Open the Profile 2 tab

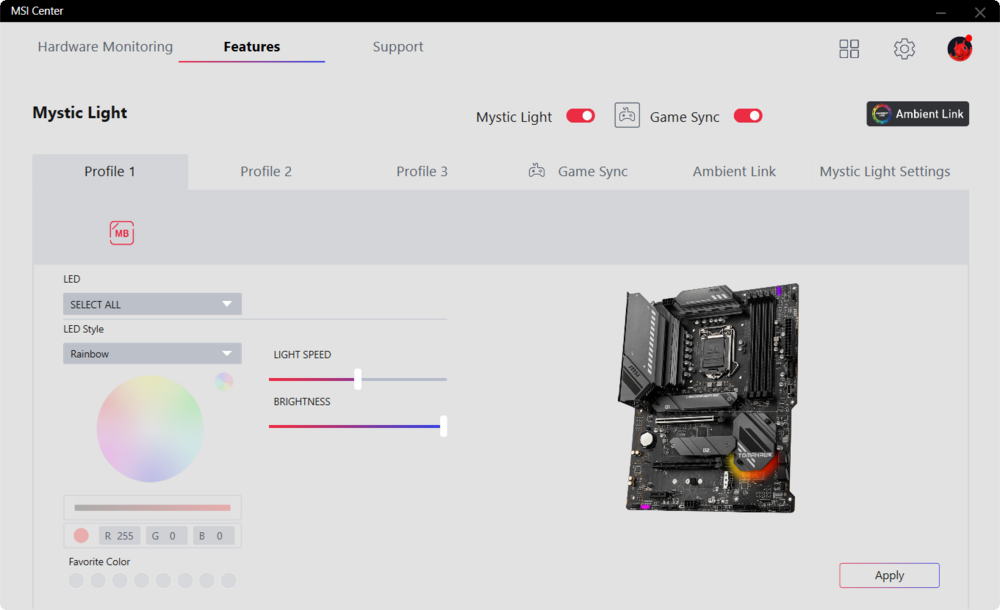[266, 172]
